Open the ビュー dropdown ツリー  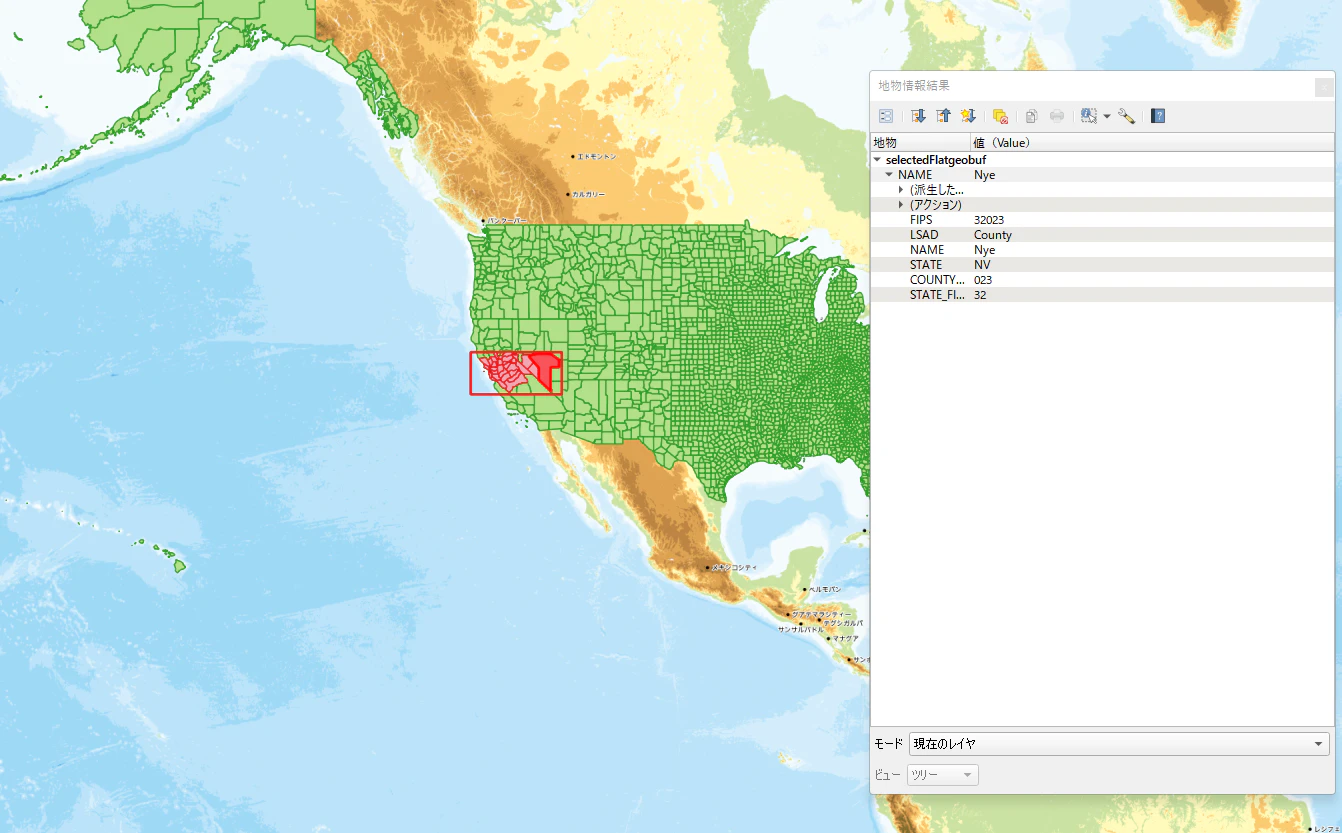pos(943,775)
